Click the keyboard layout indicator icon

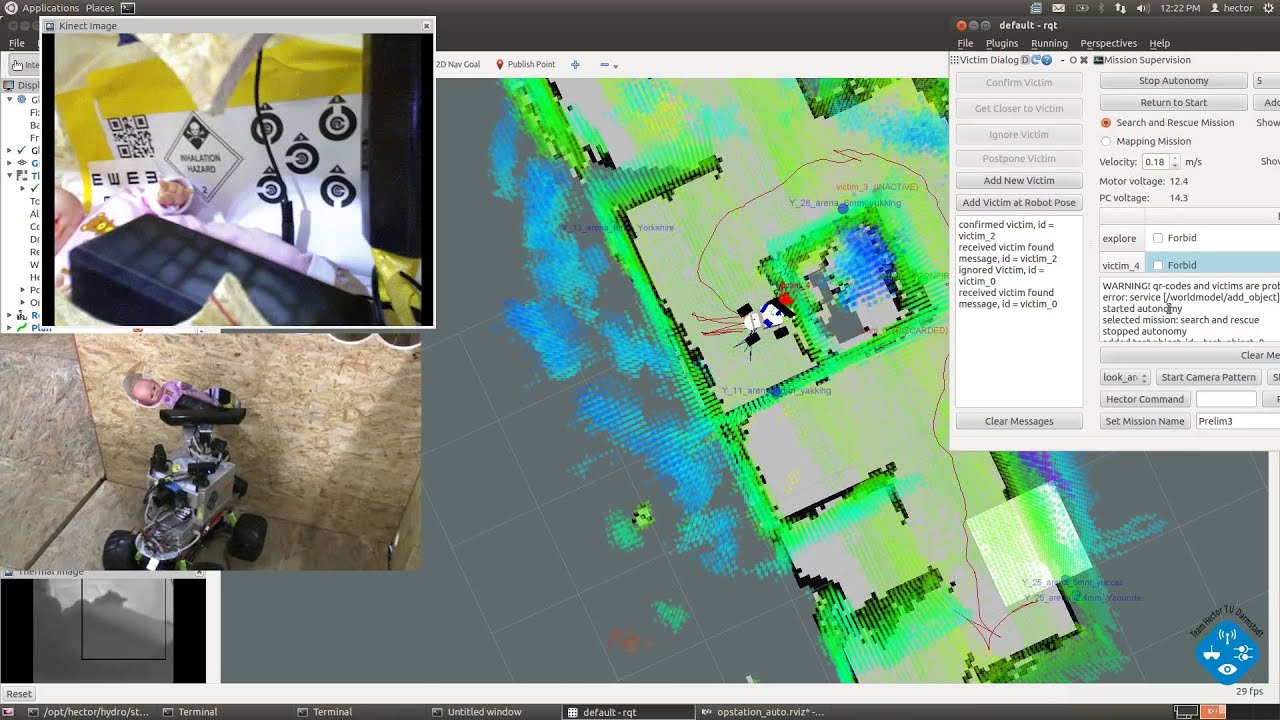point(1036,8)
